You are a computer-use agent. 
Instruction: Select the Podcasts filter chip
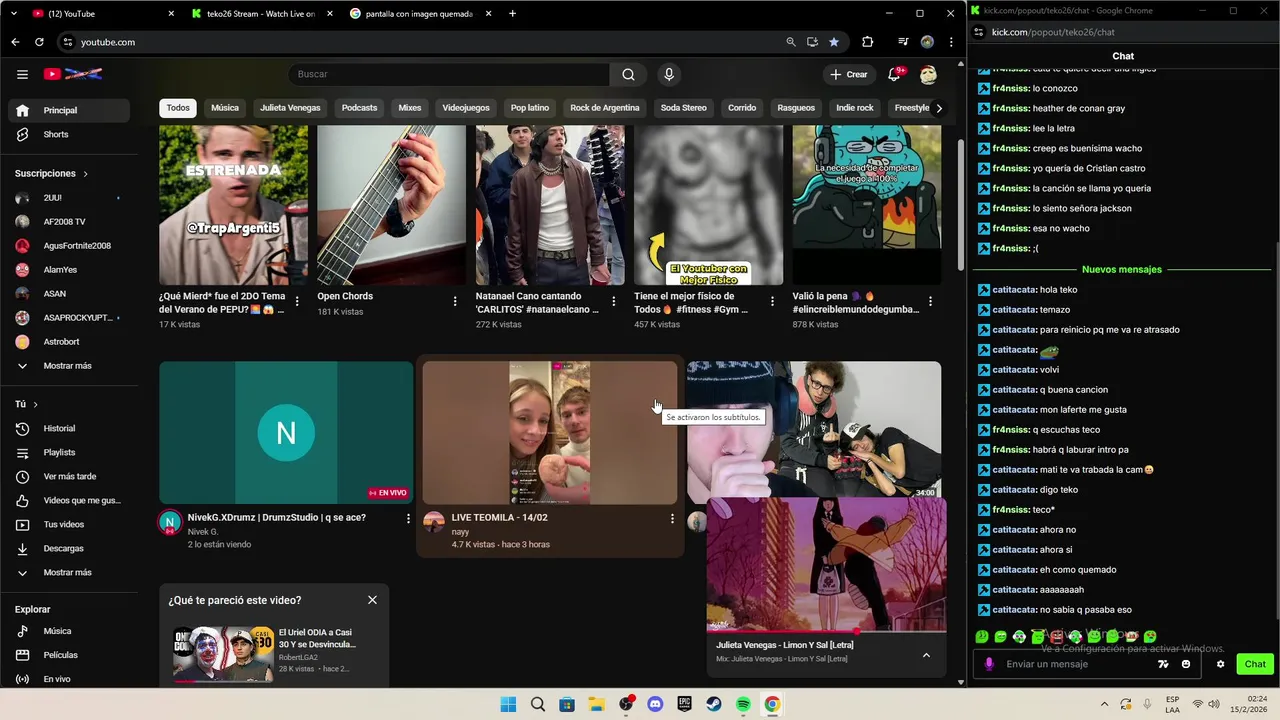[359, 108]
